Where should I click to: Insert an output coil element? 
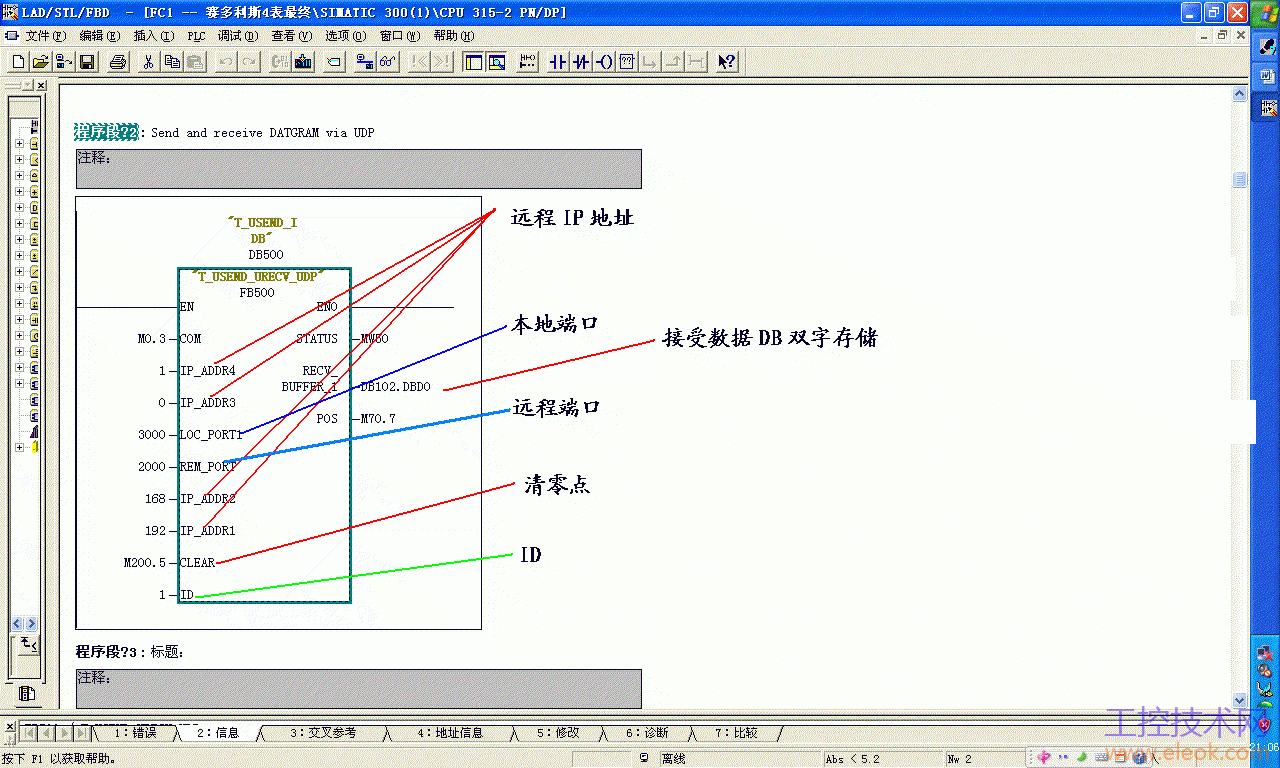(x=604, y=62)
